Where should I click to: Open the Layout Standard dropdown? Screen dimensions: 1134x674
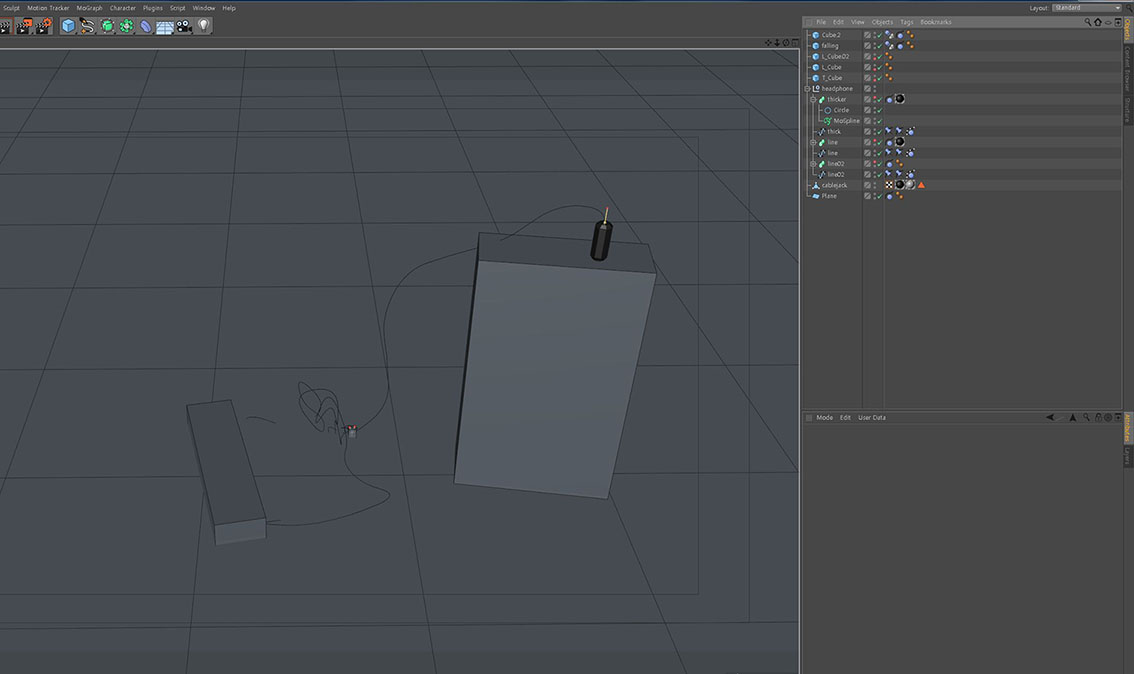(1087, 8)
